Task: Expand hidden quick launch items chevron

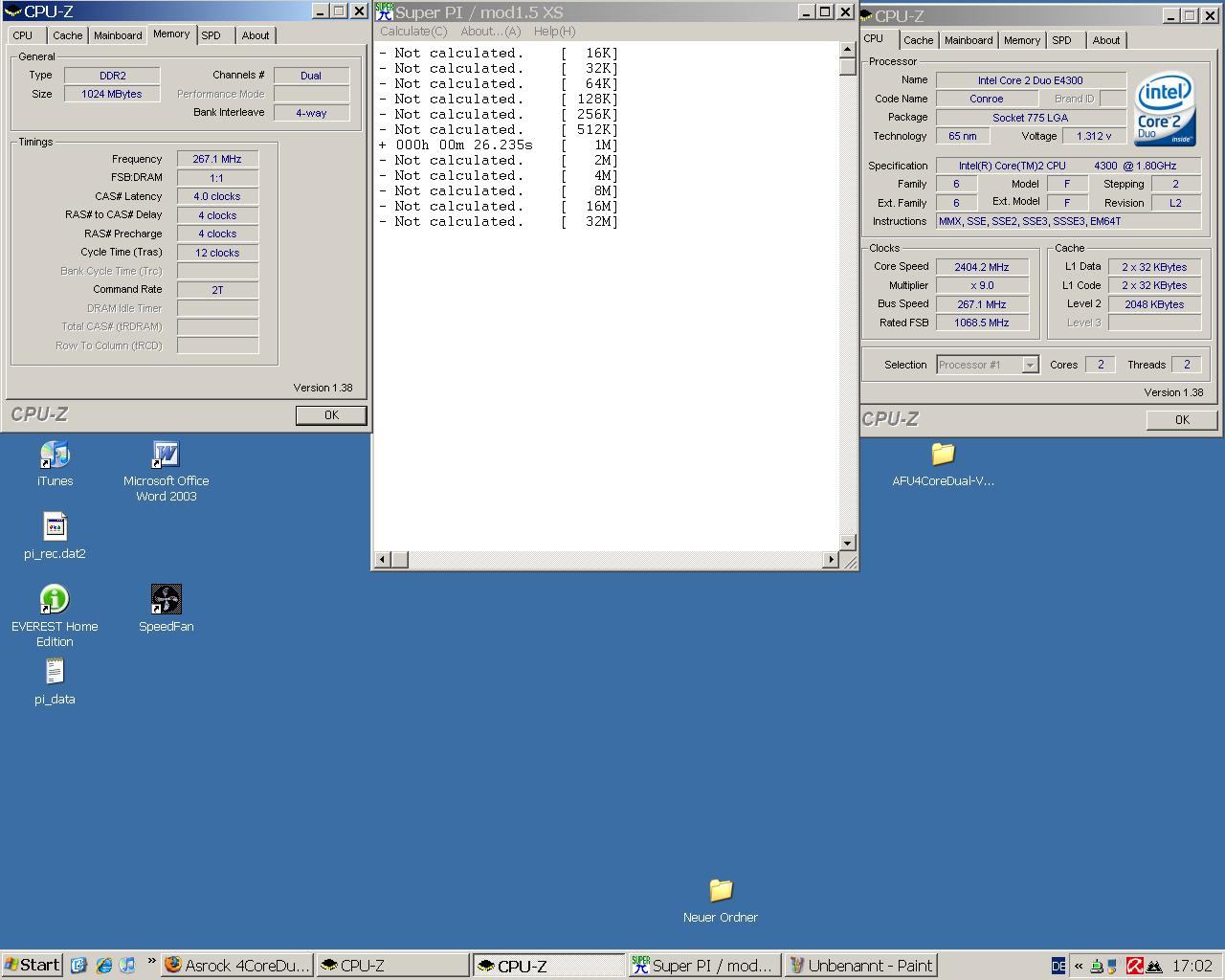Action: pyautogui.click(x=151, y=962)
